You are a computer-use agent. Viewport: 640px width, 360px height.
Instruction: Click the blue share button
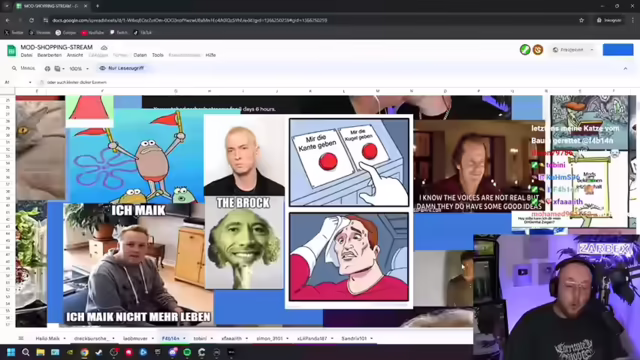(x=618, y=50)
